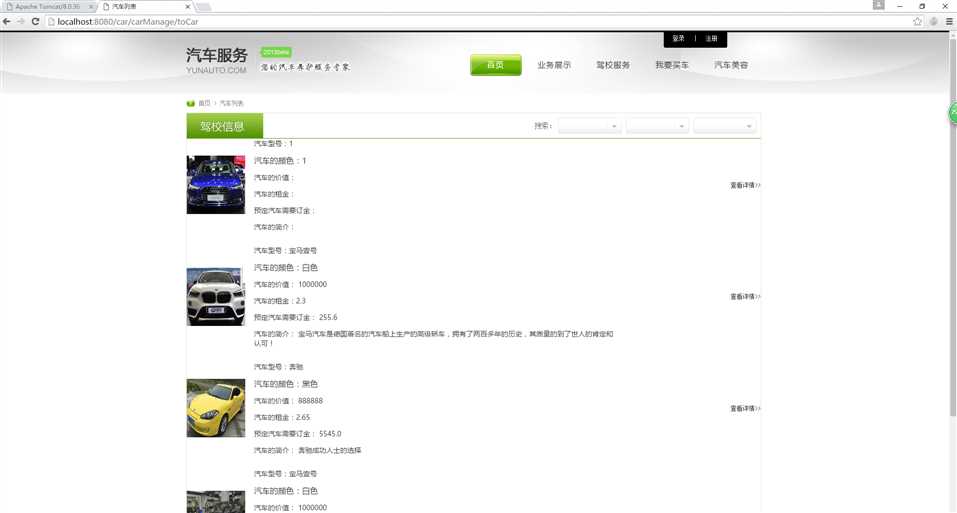Close the 汽车列表 tab
957x513 pixels.
pos(187,6)
